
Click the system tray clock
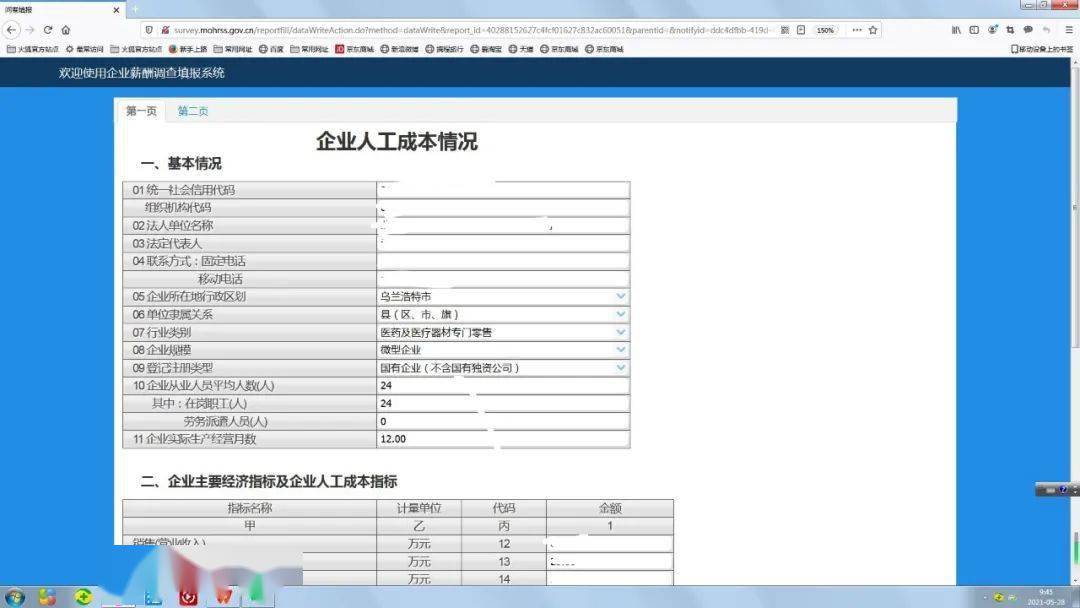pos(1046,597)
